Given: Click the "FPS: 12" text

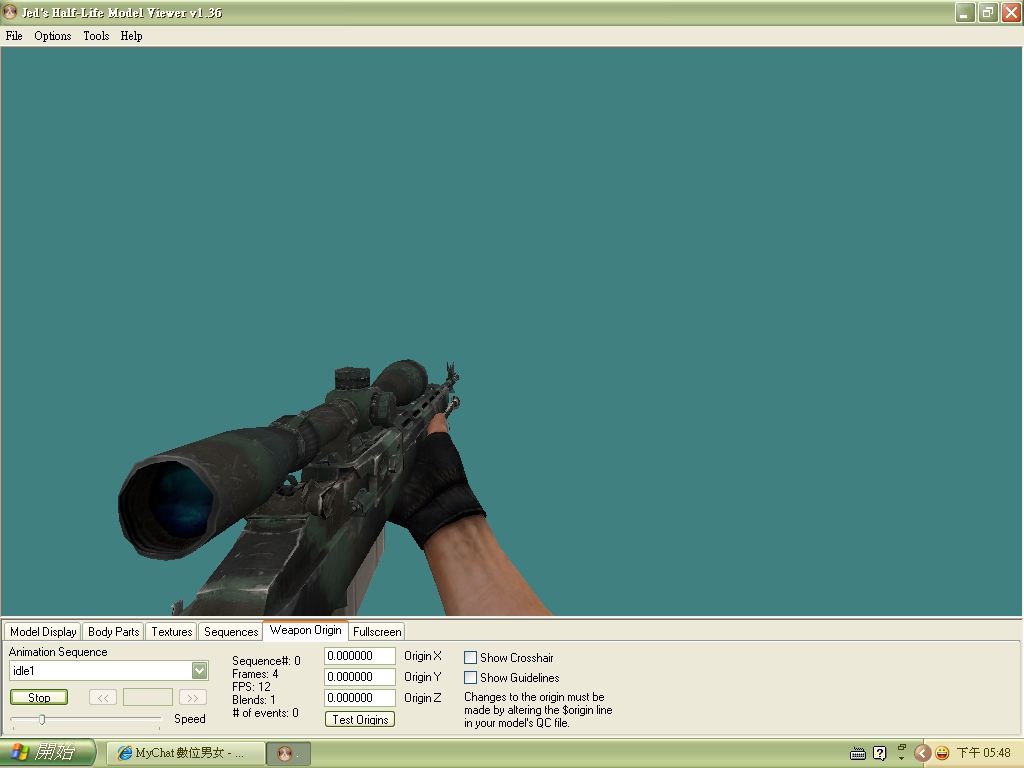Looking at the screenshot, I should pos(251,687).
